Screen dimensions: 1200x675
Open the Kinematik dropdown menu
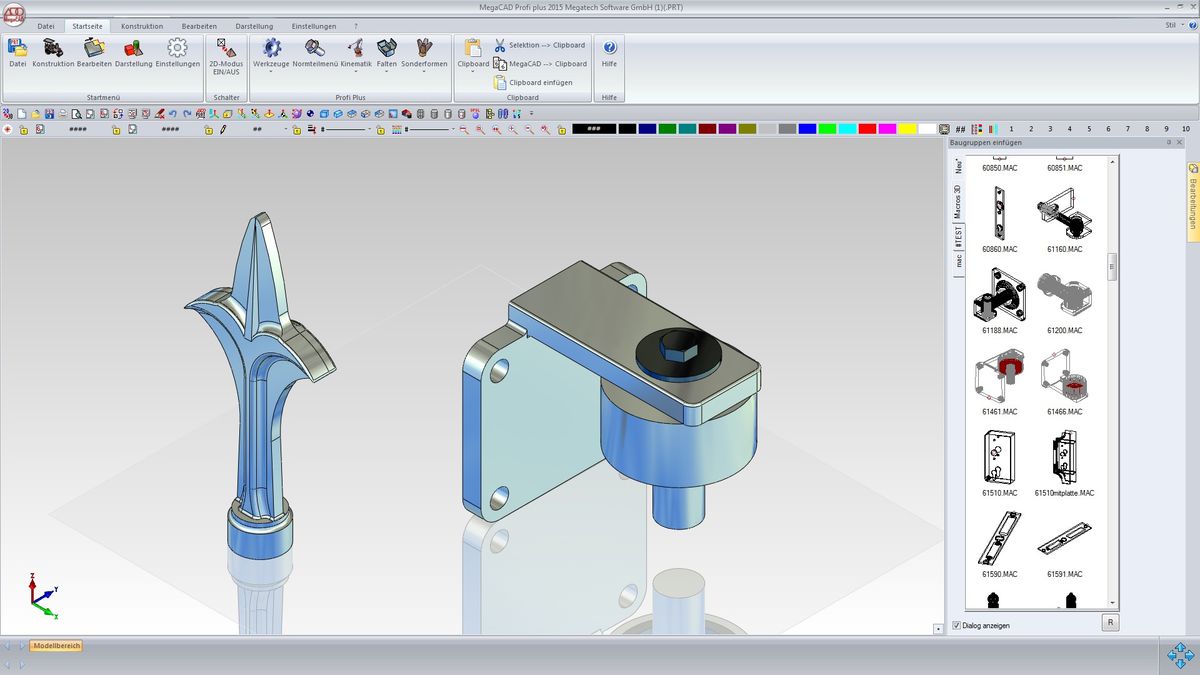[355, 72]
